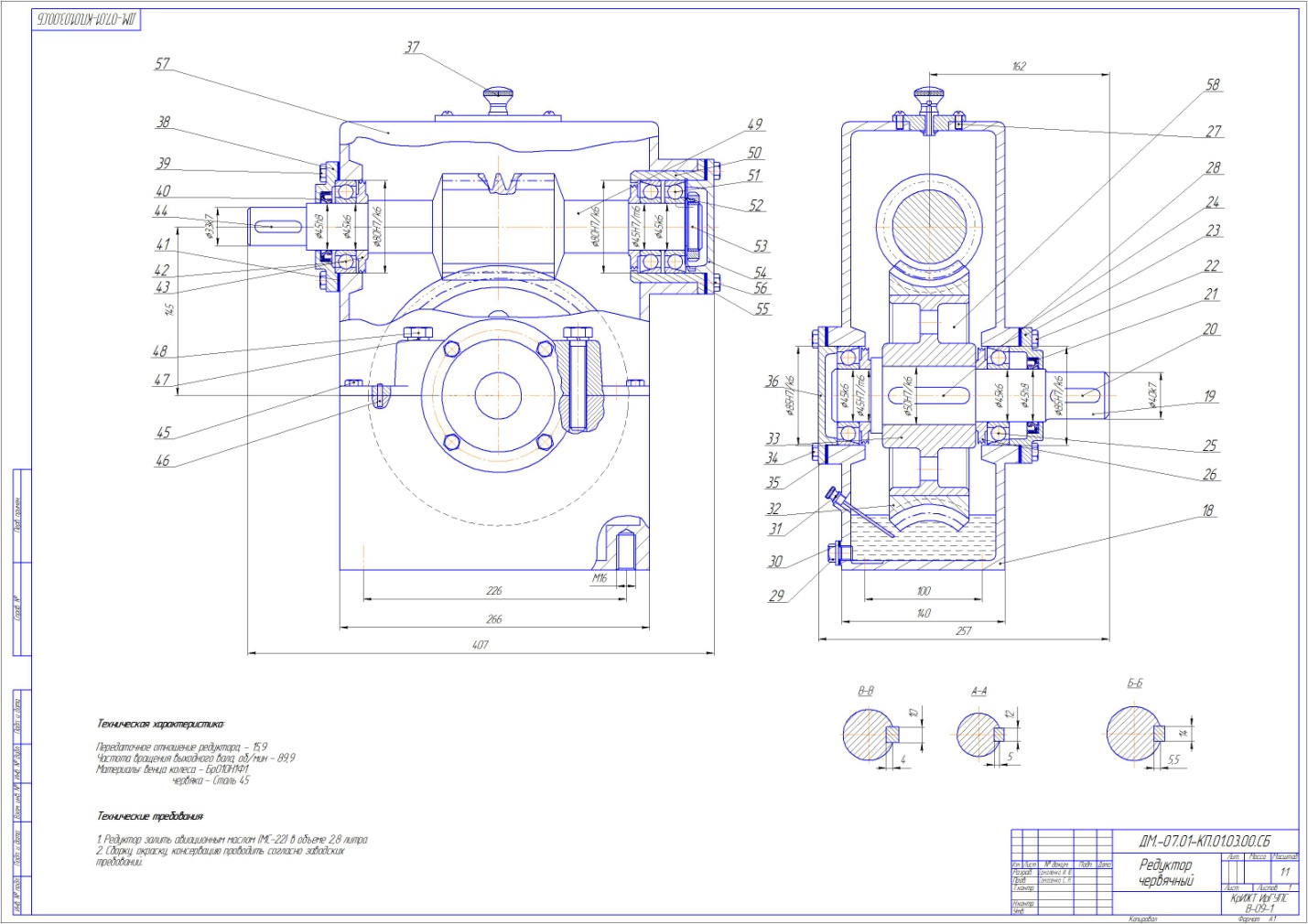Click callout number 21 on the right

[1211, 295]
